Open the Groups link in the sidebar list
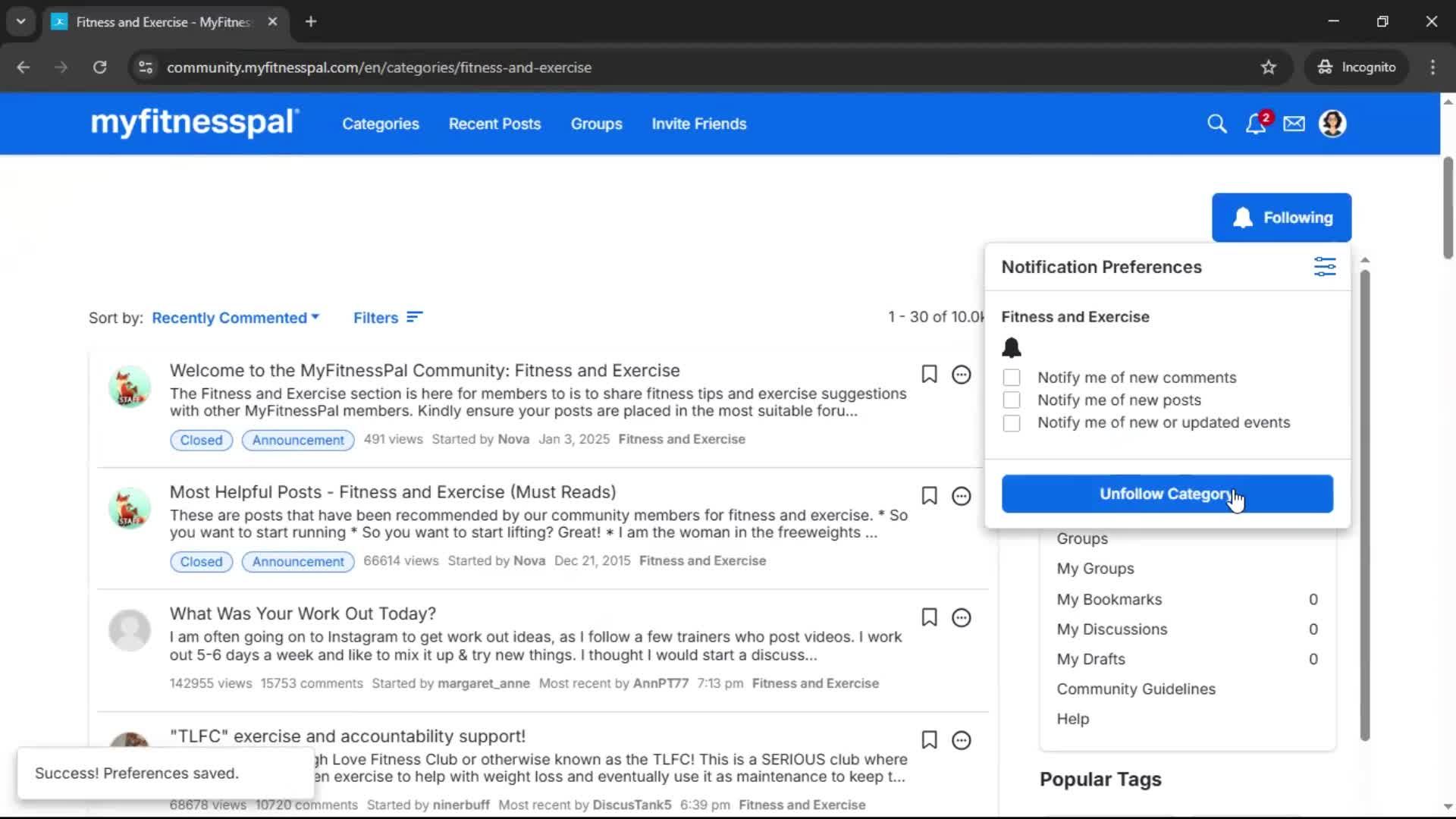 (x=1082, y=538)
